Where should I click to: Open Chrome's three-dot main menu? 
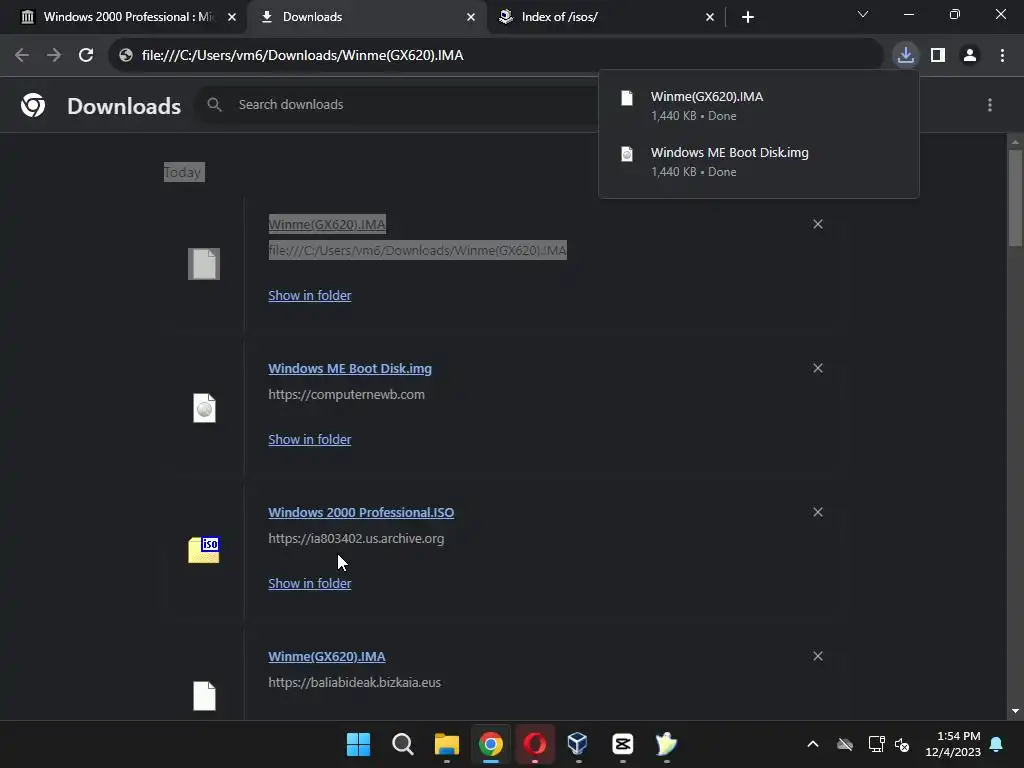point(1002,56)
